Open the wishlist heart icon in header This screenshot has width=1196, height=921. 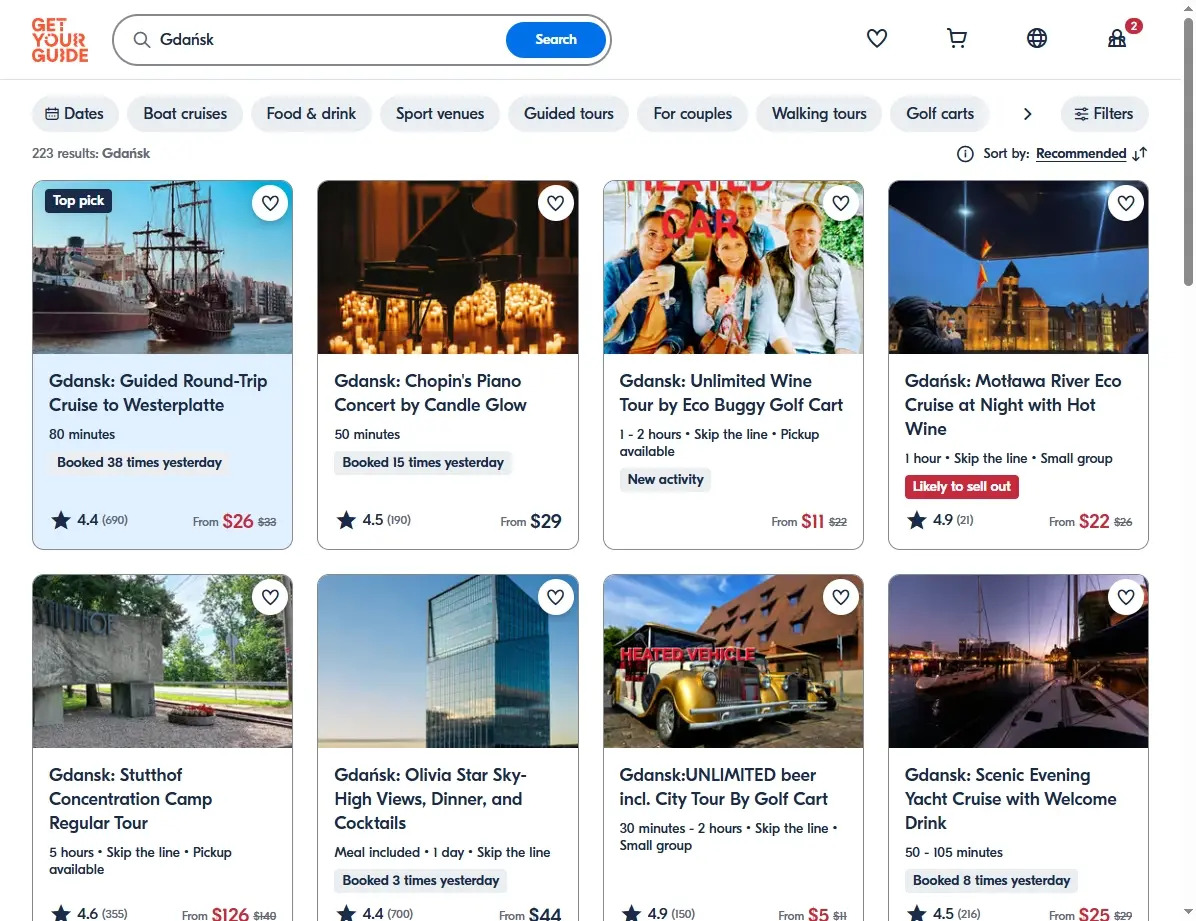pyautogui.click(x=876, y=38)
